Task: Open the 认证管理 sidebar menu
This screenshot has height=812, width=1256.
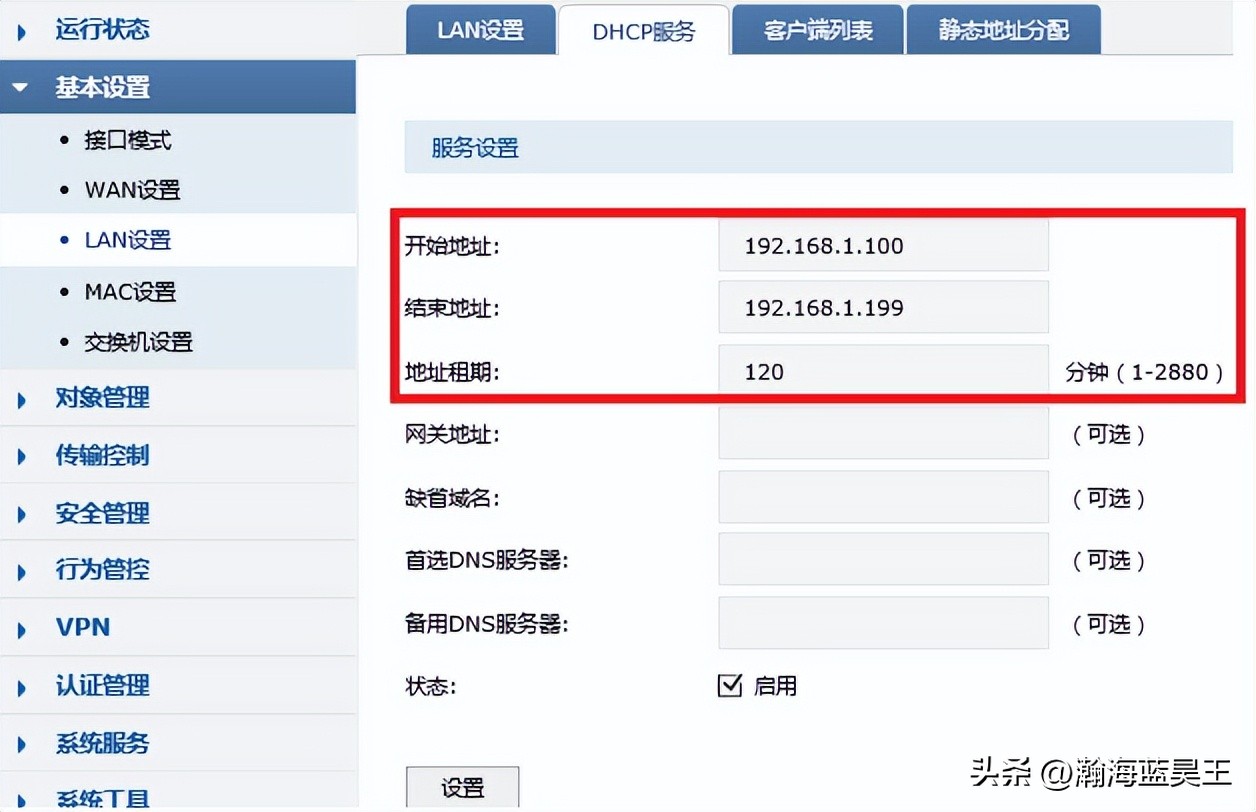Action: point(100,685)
